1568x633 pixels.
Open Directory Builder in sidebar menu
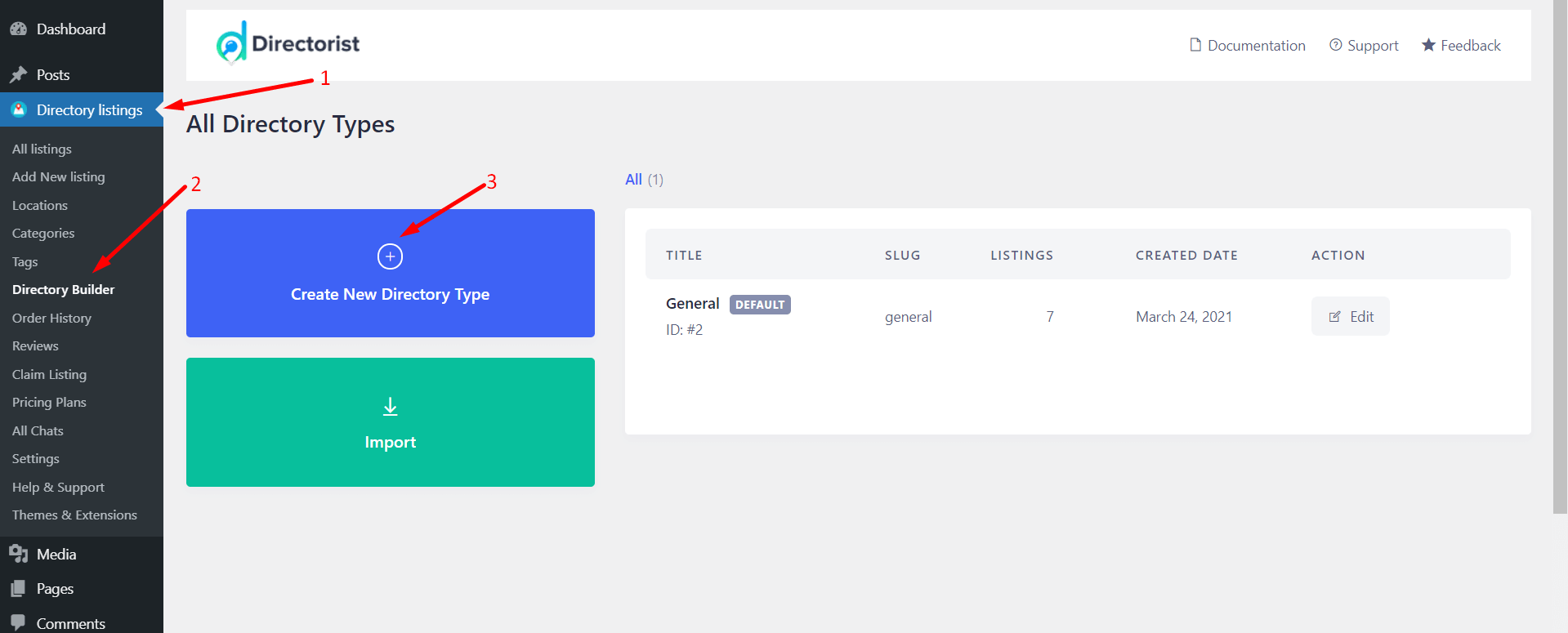pyautogui.click(x=63, y=289)
